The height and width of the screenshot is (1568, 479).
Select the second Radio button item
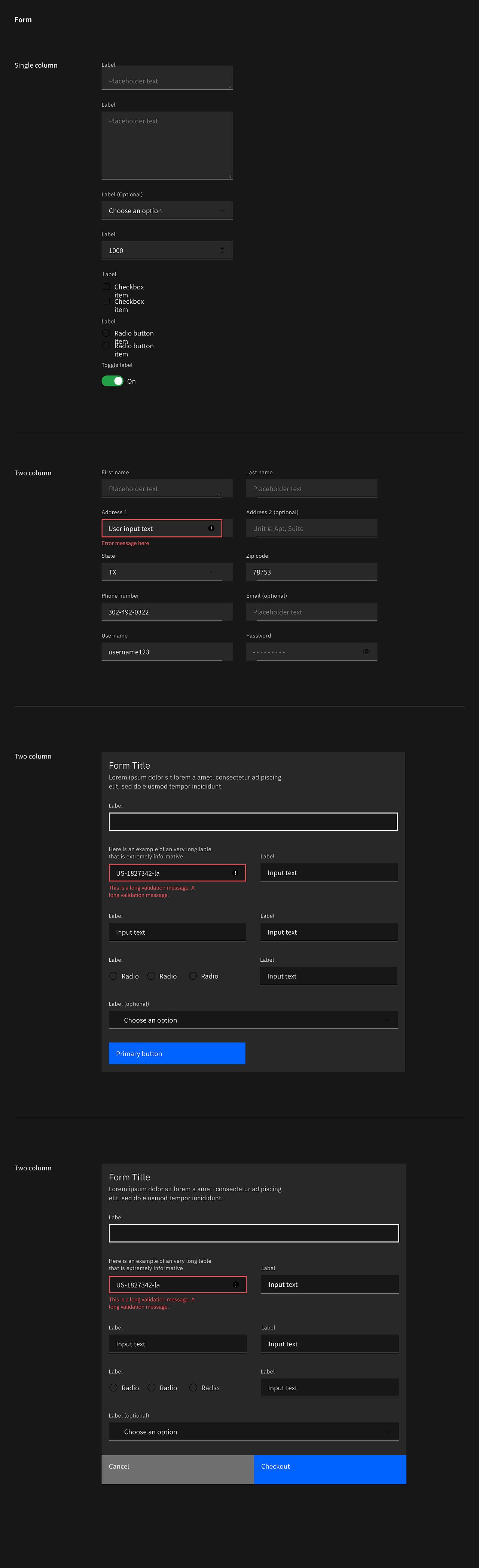[107, 346]
